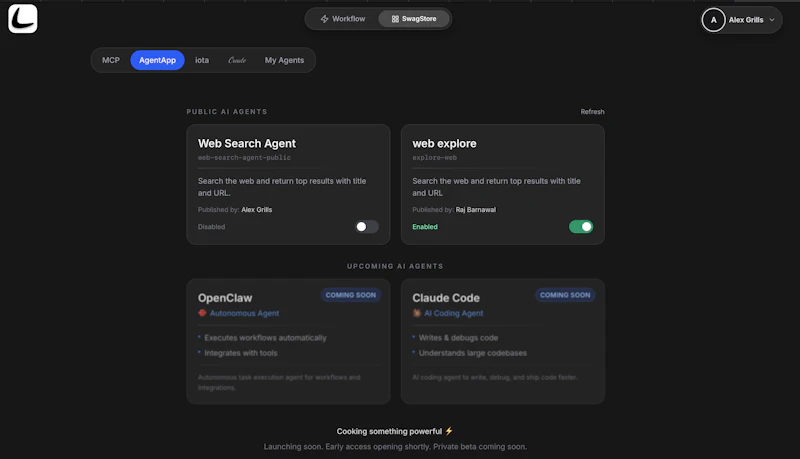
Task: Click the Enabled status label
Action: tap(425, 227)
